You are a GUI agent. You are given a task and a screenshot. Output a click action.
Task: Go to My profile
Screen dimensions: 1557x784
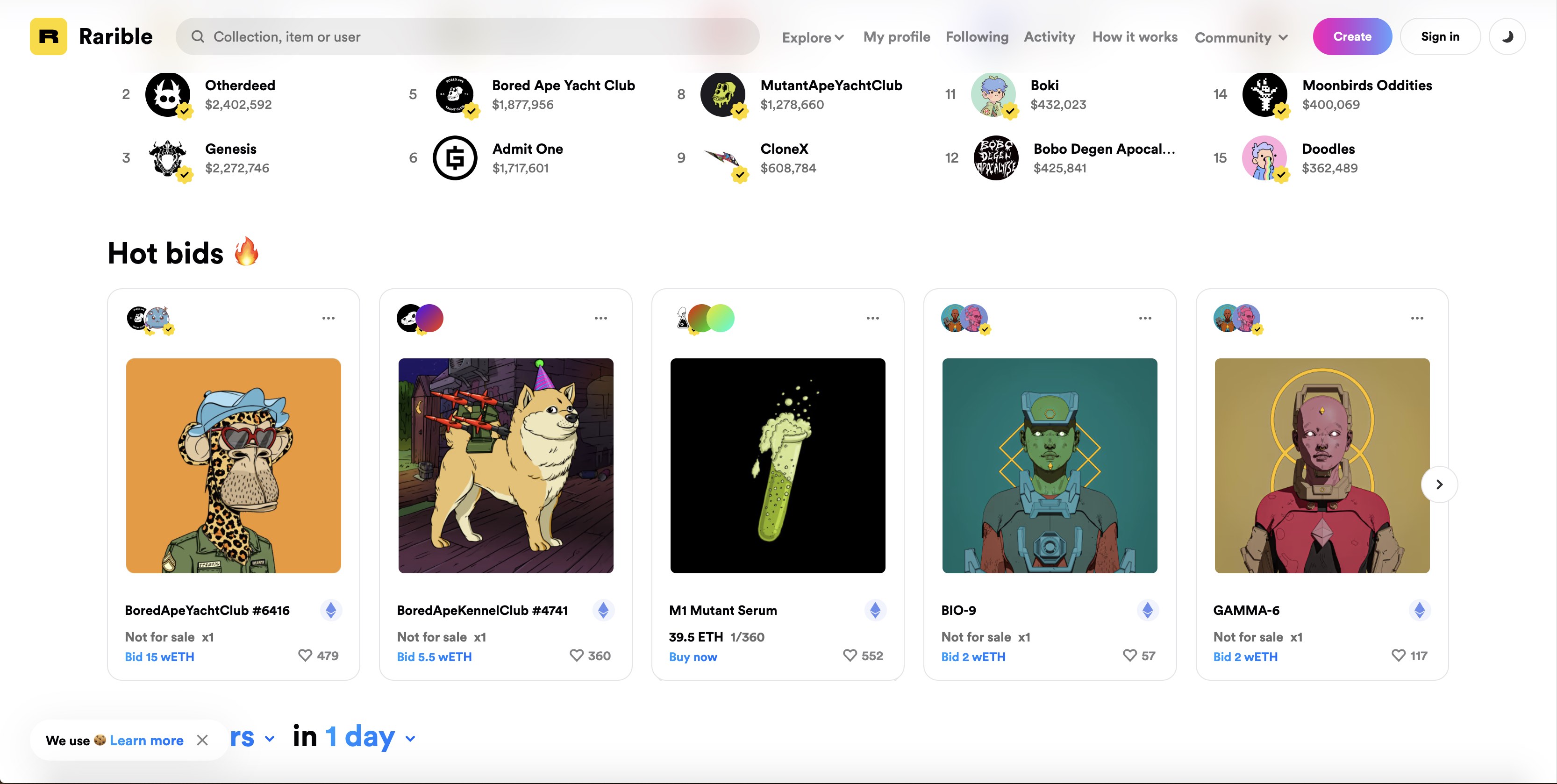(896, 37)
